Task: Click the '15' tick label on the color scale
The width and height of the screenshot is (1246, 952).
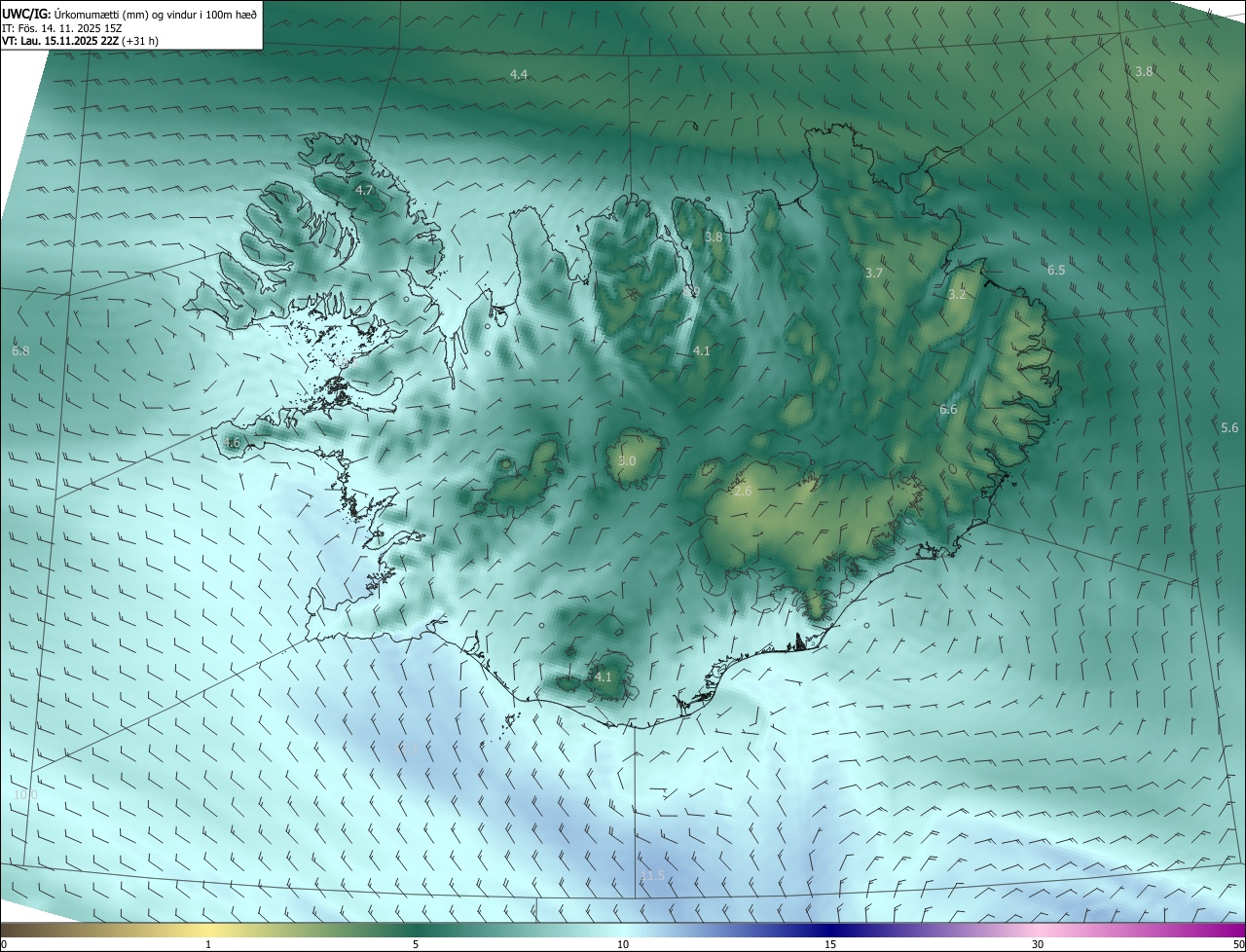Action: [x=830, y=944]
